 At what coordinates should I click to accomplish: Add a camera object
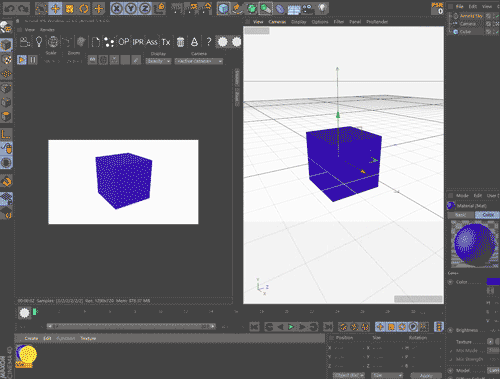[x=307, y=8]
